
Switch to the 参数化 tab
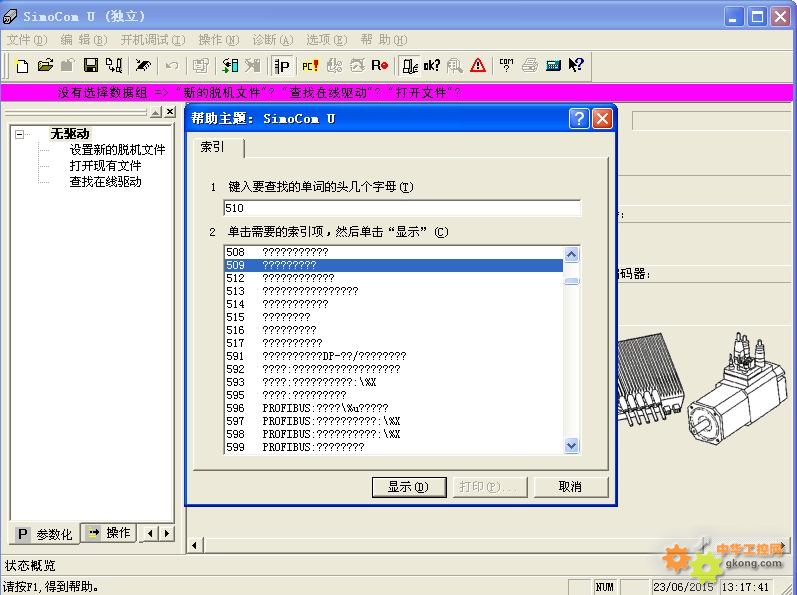[45, 534]
